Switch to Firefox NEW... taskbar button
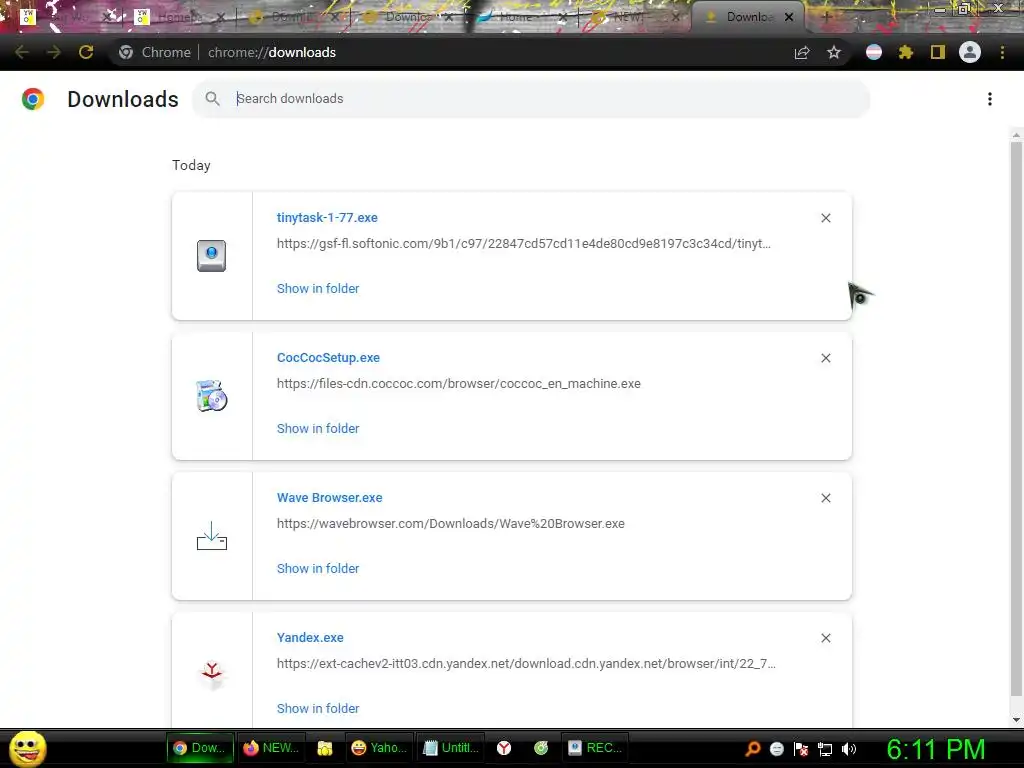This screenshot has width=1024, height=768. coord(270,748)
